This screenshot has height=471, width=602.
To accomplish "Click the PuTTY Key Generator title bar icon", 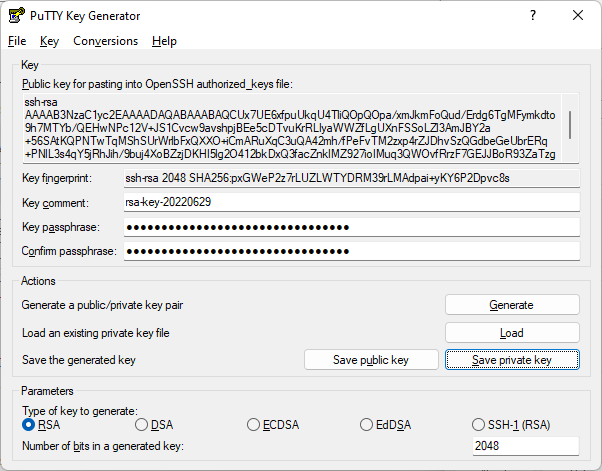I will pos(17,16).
